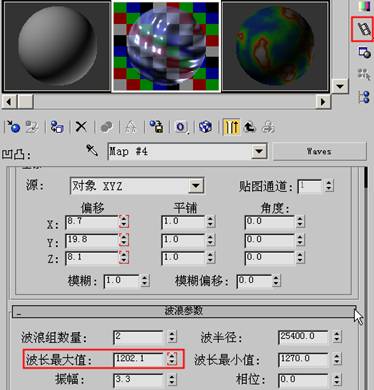
Task: Pick material with the eyedropper tool
Action: tap(92, 151)
